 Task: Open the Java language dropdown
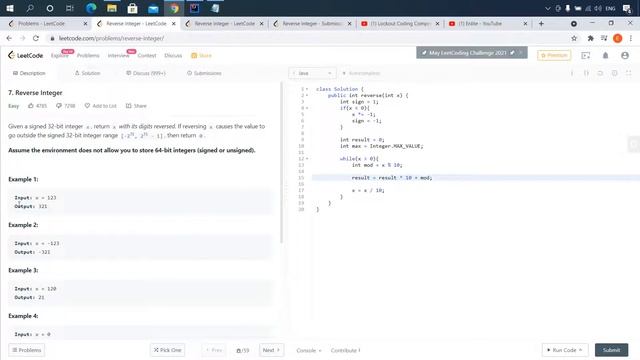[x=312, y=73]
